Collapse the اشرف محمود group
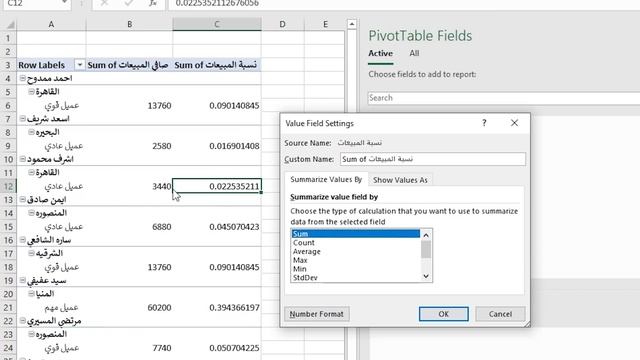The image size is (640, 360). [x=23, y=159]
